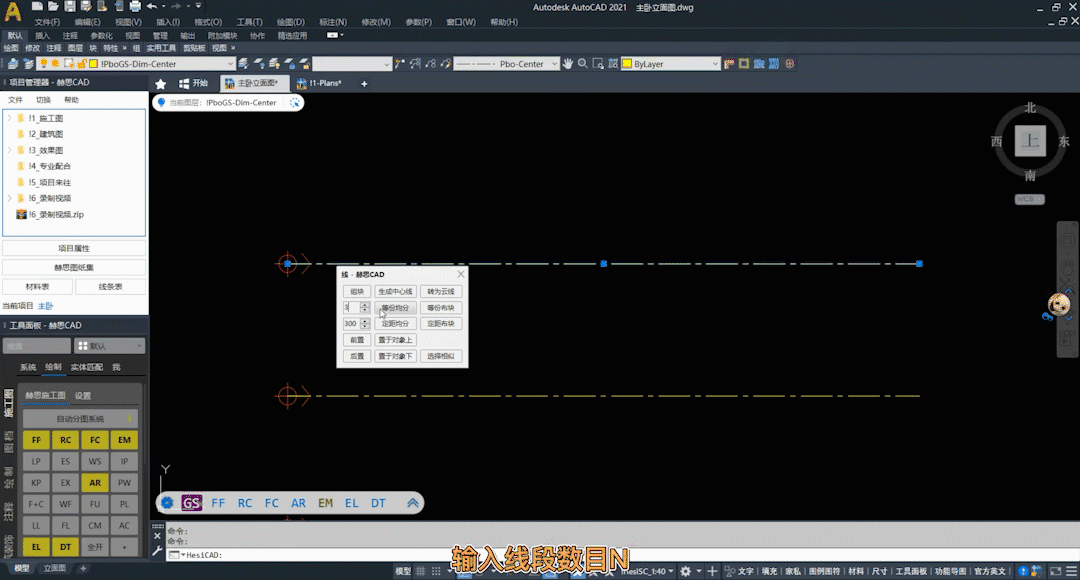The height and width of the screenshot is (580, 1080).
Task: Click the Pan hand tool icon
Action: pos(568,63)
